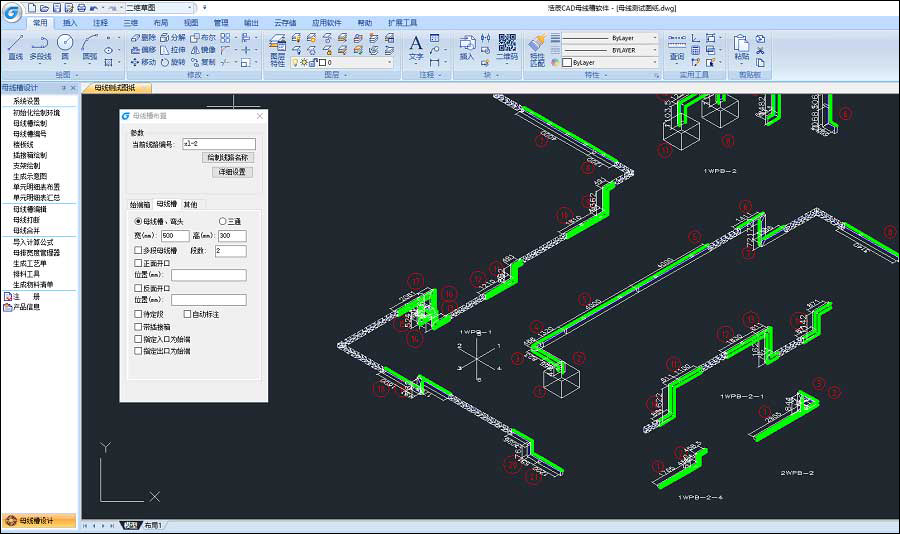The height and width of the screenshot is (534, 900).
Task: Open the 图层特性 (Layer Properties) manager
Action: tap(278, 48)
